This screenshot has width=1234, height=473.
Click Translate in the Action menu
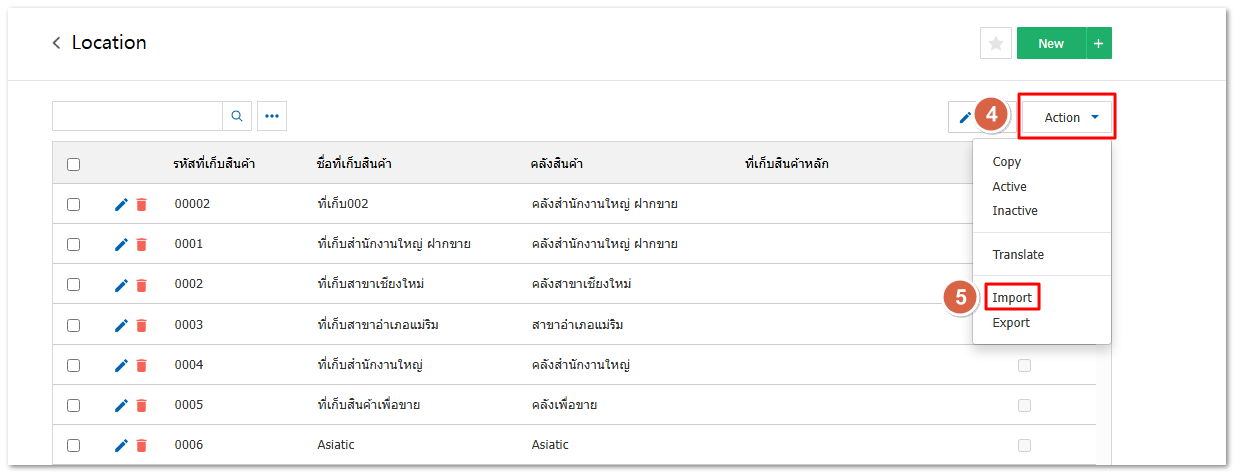[1018, 255]
